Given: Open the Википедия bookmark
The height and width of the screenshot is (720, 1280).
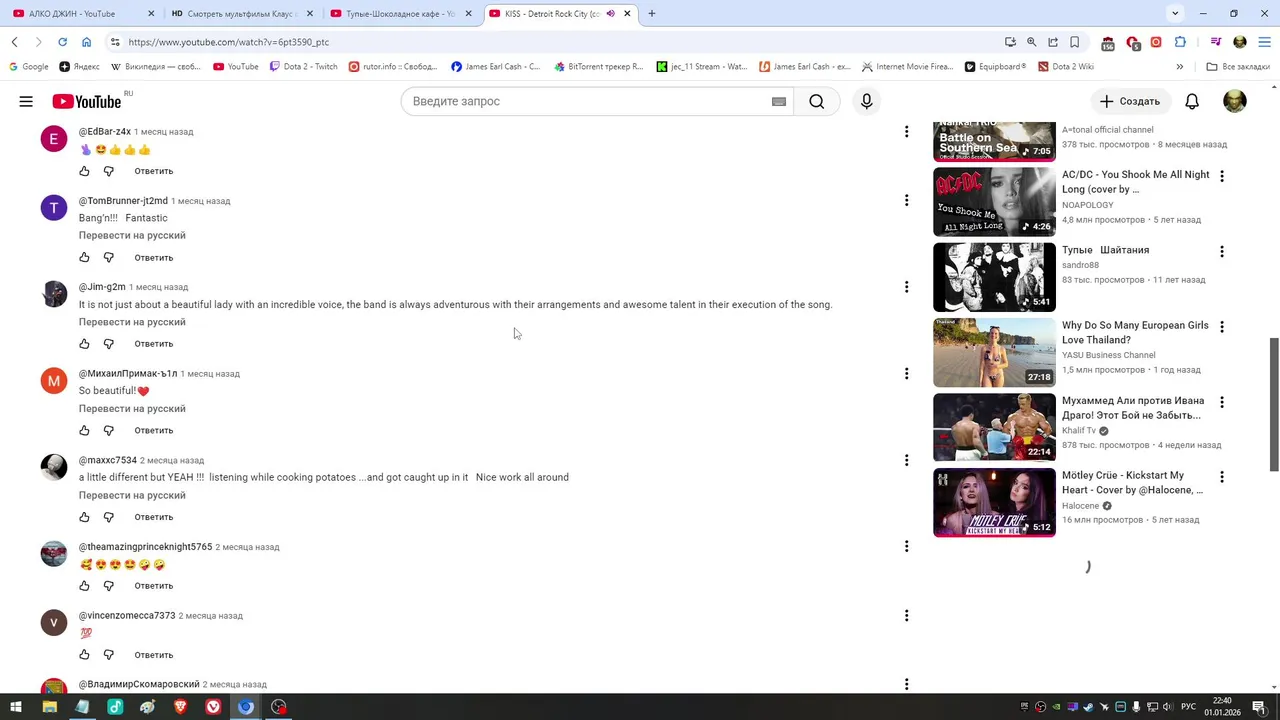Looking at the screenshot, I should click(x=156, y=67).
